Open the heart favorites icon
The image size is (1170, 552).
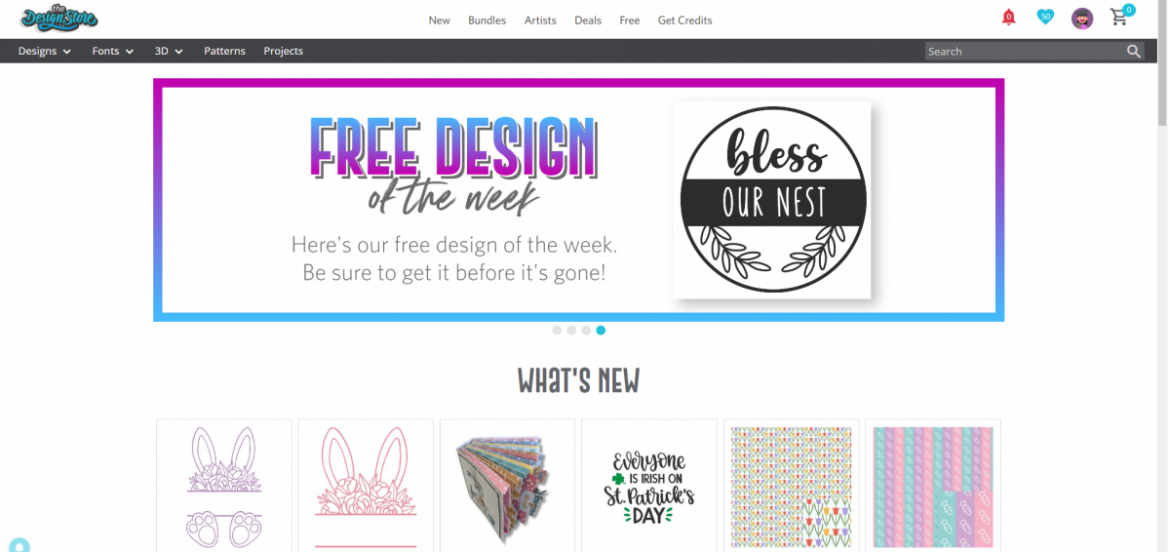coord(1045,16)
